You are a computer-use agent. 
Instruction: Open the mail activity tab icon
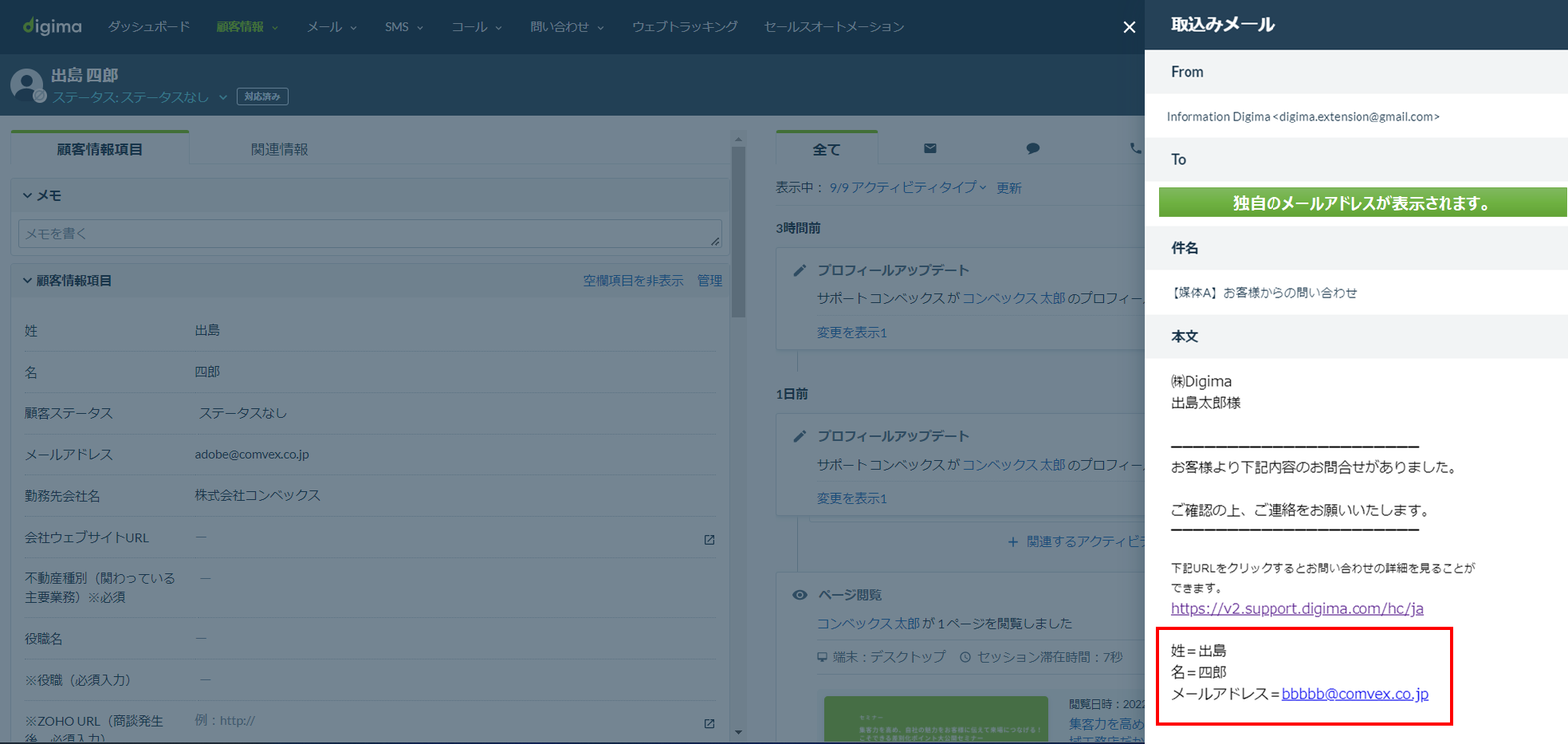click(x=929, y=148)
